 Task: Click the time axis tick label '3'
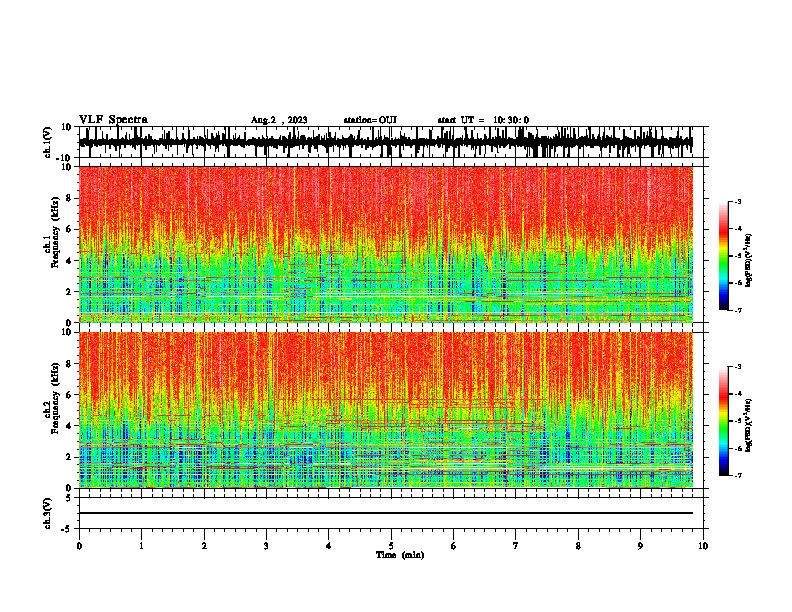click(x=266, y=546)
